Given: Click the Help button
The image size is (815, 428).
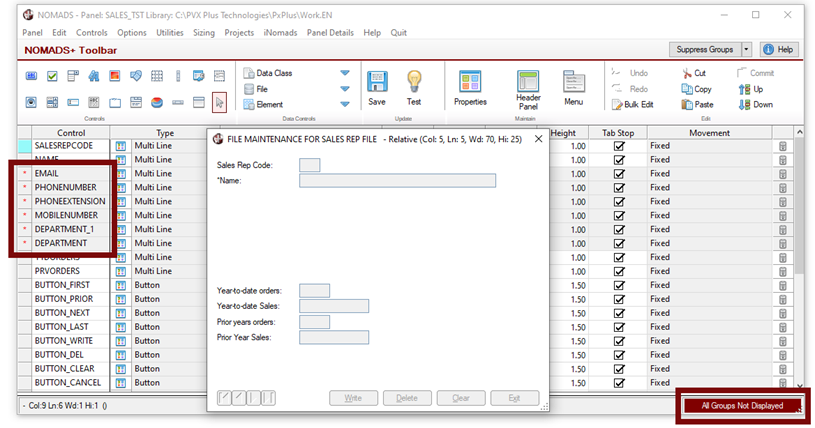Looking at the screenshot, I should [779, 49].
